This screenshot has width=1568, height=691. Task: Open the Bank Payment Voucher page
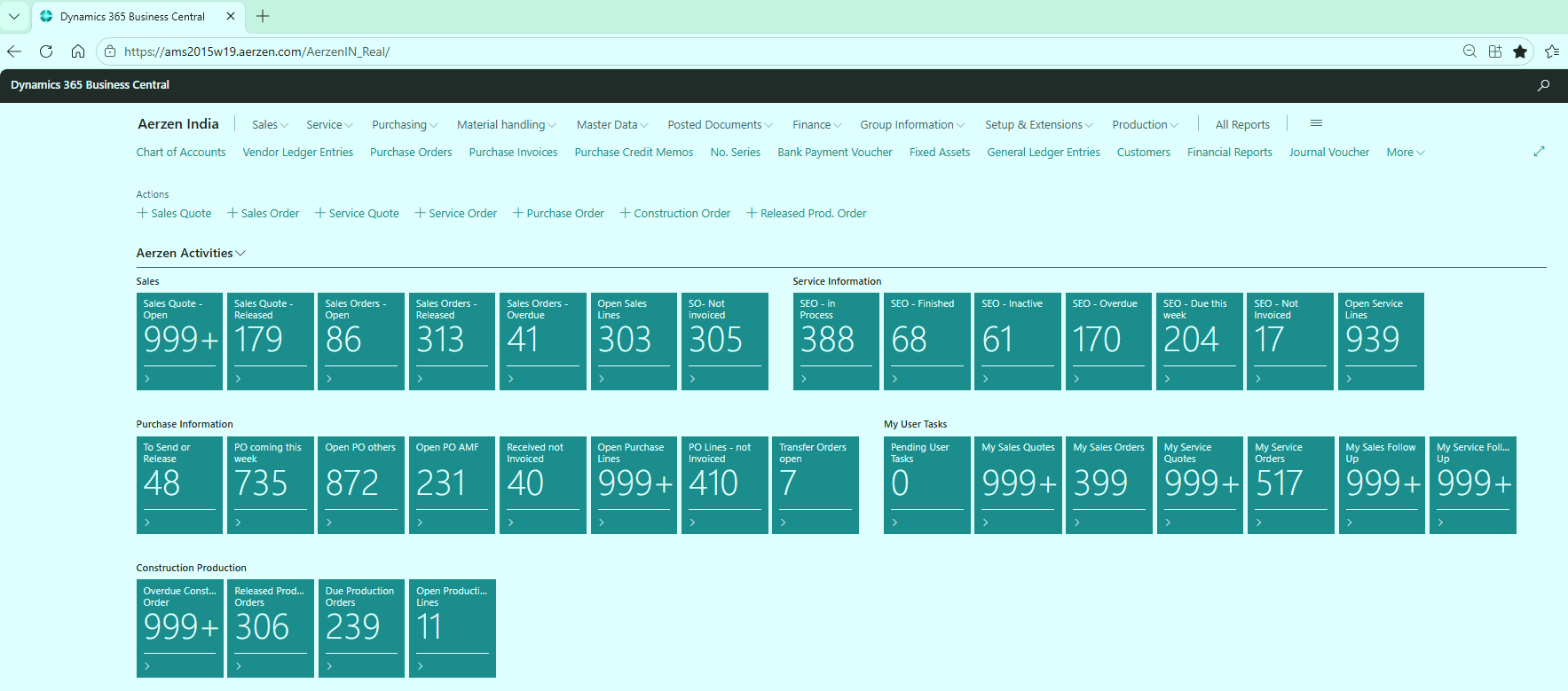835,153
